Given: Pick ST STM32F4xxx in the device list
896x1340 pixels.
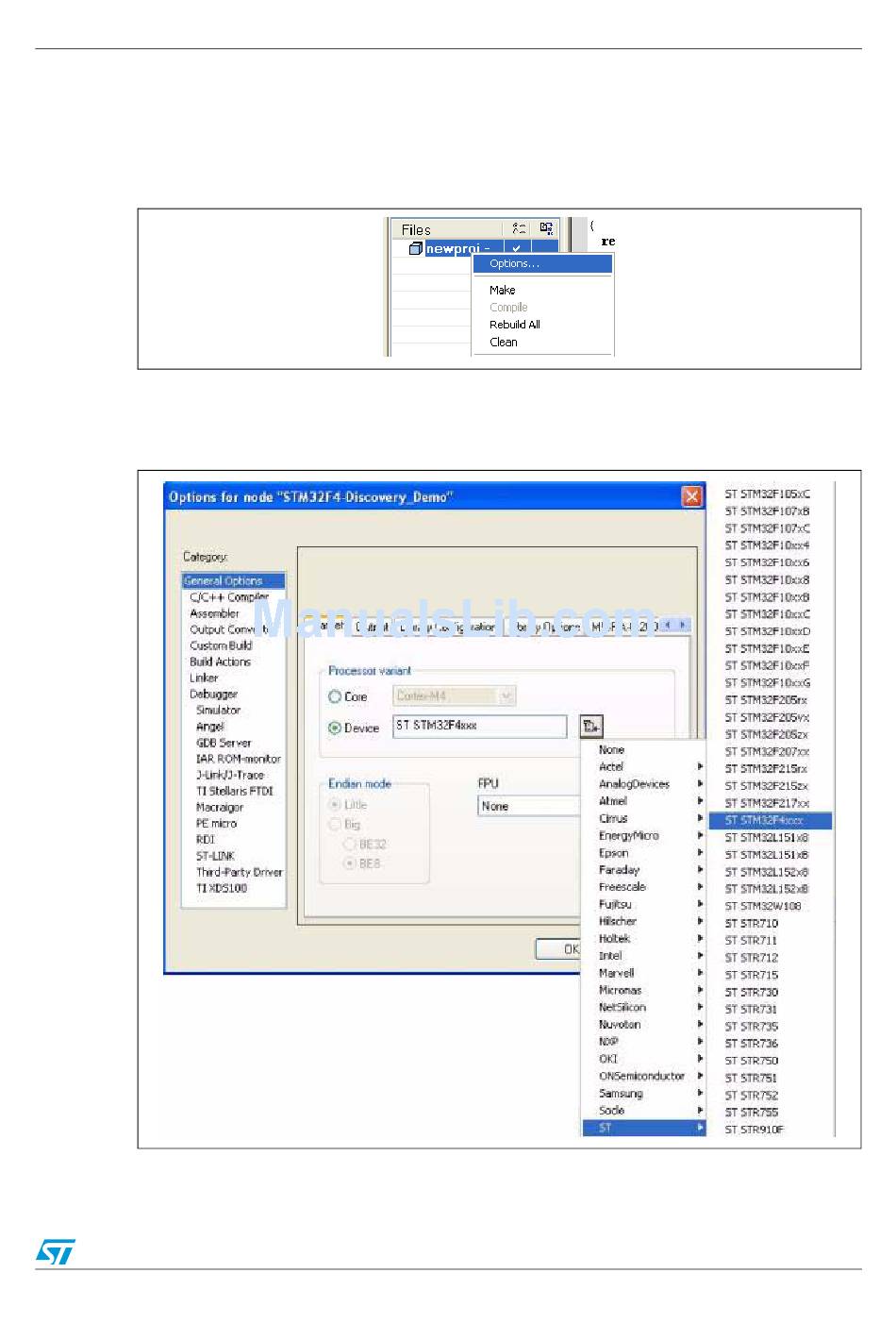Looking at the screenshot, I should click(771, 821).
